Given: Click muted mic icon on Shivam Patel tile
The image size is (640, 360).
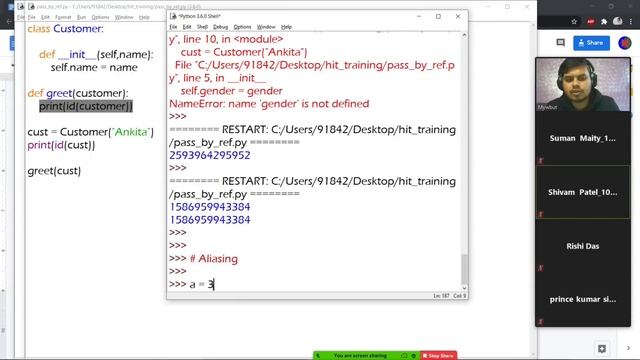Looking at the screenshot, I should tap(541, 214).
